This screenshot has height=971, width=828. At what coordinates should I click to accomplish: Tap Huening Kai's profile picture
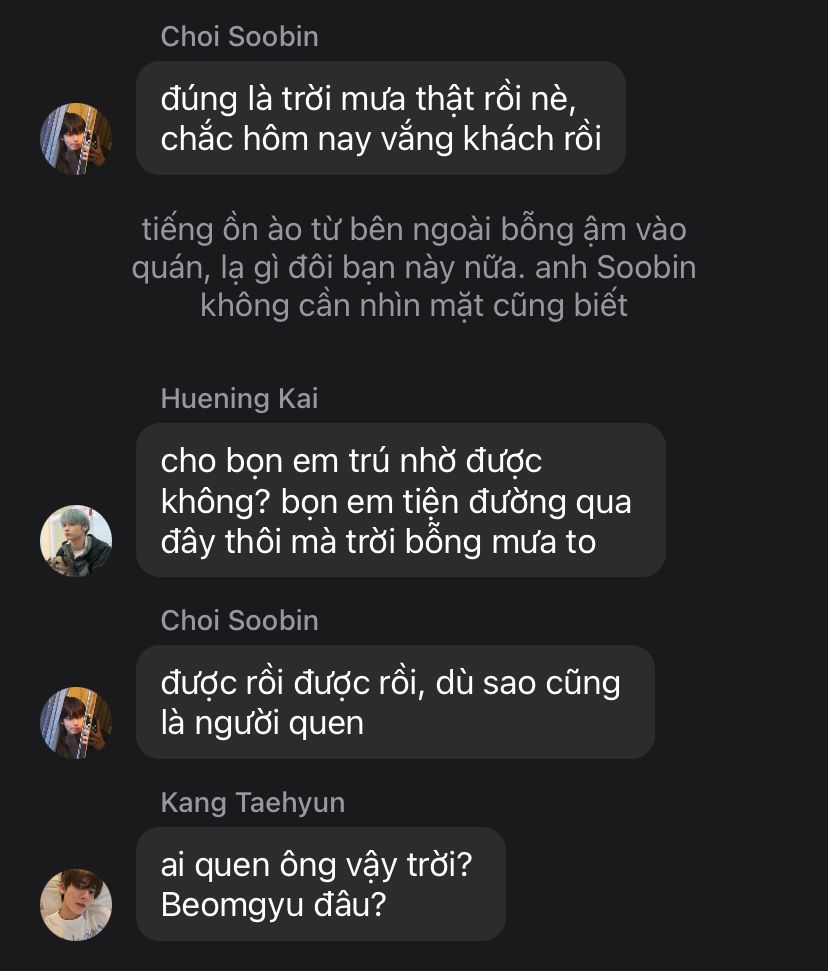click(x=76, y=541)
